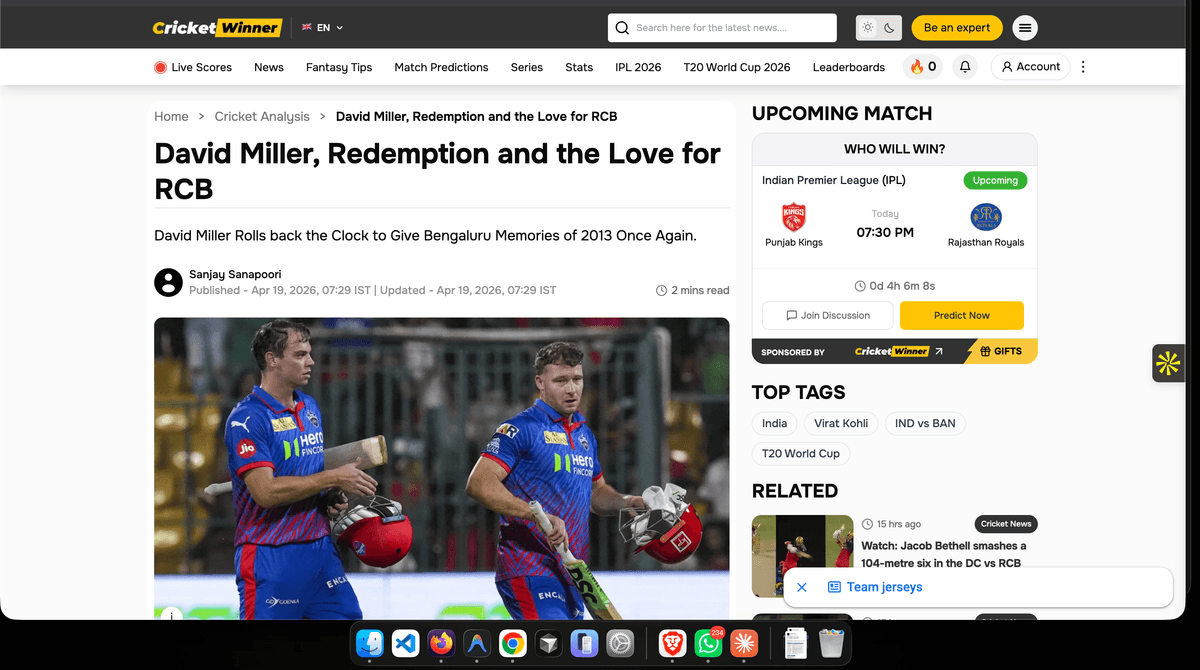Open Jacob Bethell related article thumbnail

coord(803,556)
